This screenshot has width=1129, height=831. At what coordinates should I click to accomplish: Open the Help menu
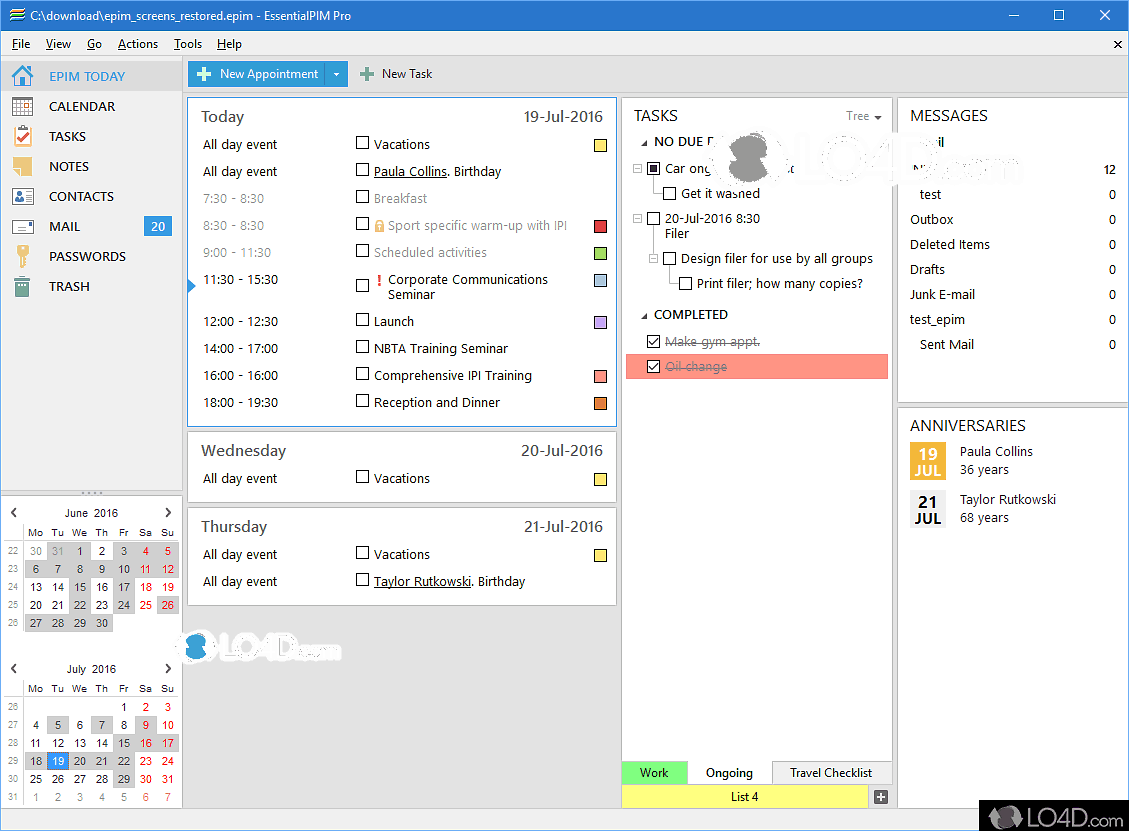pyautogui.click(x=229, y=44)
